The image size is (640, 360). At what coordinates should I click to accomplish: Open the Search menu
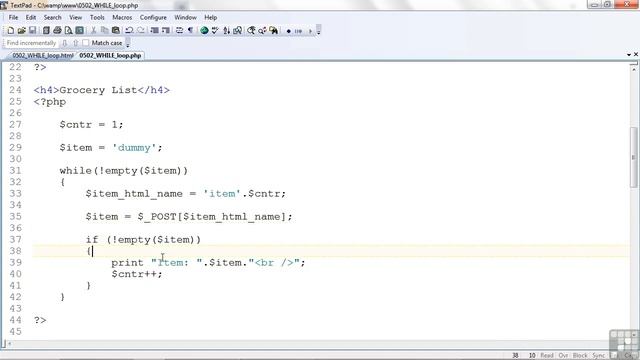(x=53, y=18)
